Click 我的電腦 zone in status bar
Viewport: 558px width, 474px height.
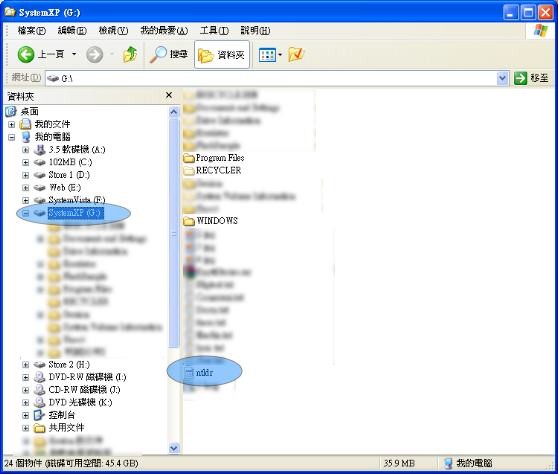tap(468, 463)
